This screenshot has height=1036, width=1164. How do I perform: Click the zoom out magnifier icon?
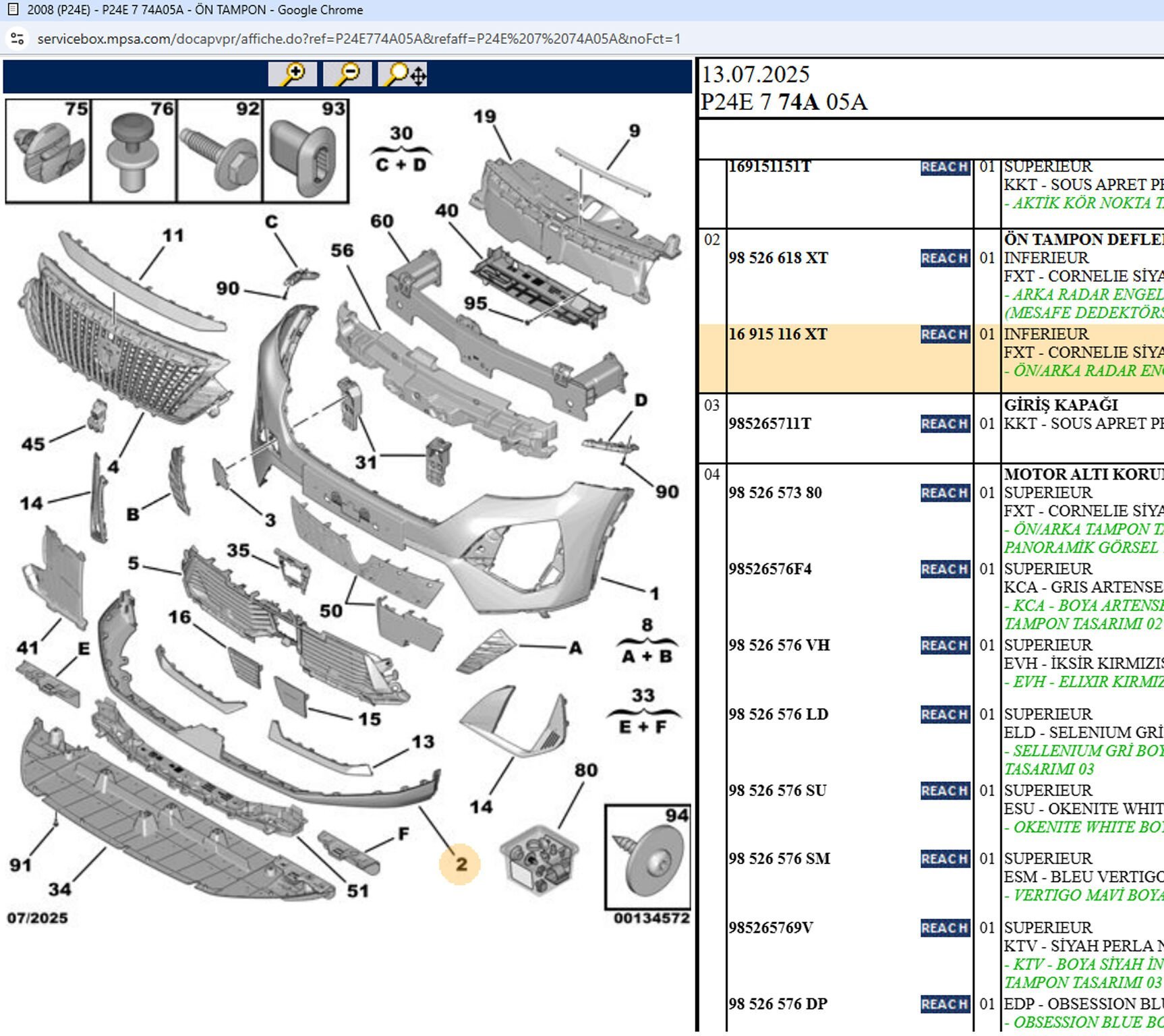pos(347,74)
